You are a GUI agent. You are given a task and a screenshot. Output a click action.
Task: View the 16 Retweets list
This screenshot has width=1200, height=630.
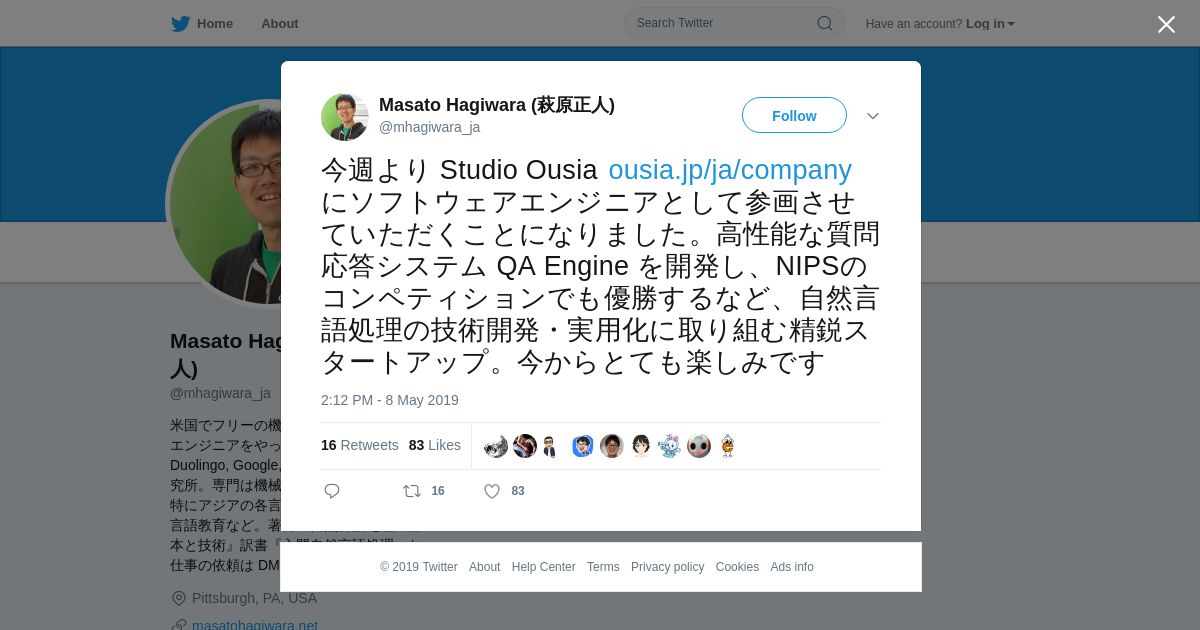360,445
